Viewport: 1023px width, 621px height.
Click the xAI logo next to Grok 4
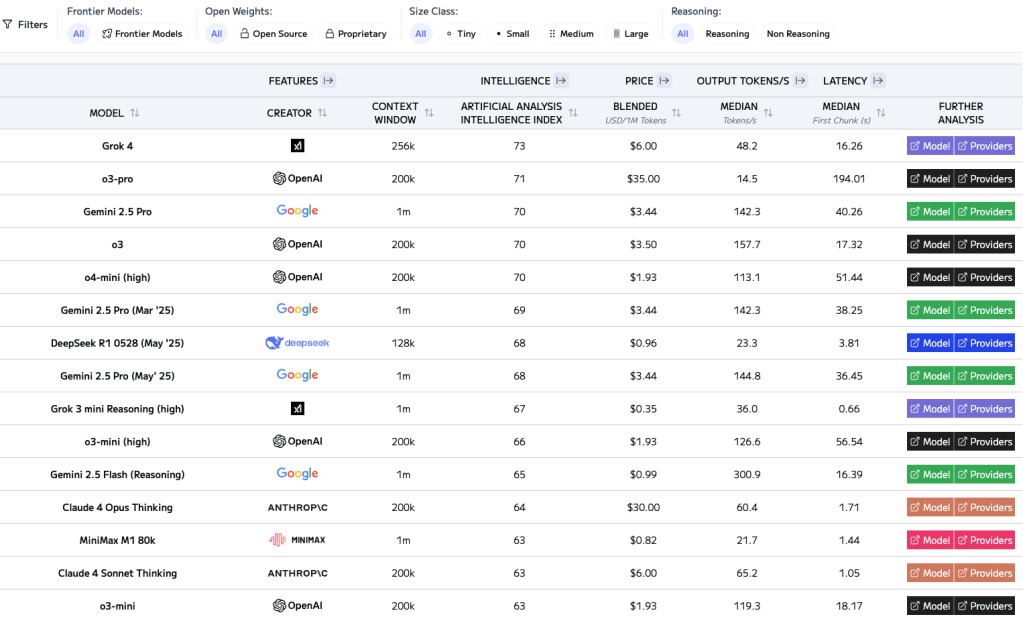[296, 145]
